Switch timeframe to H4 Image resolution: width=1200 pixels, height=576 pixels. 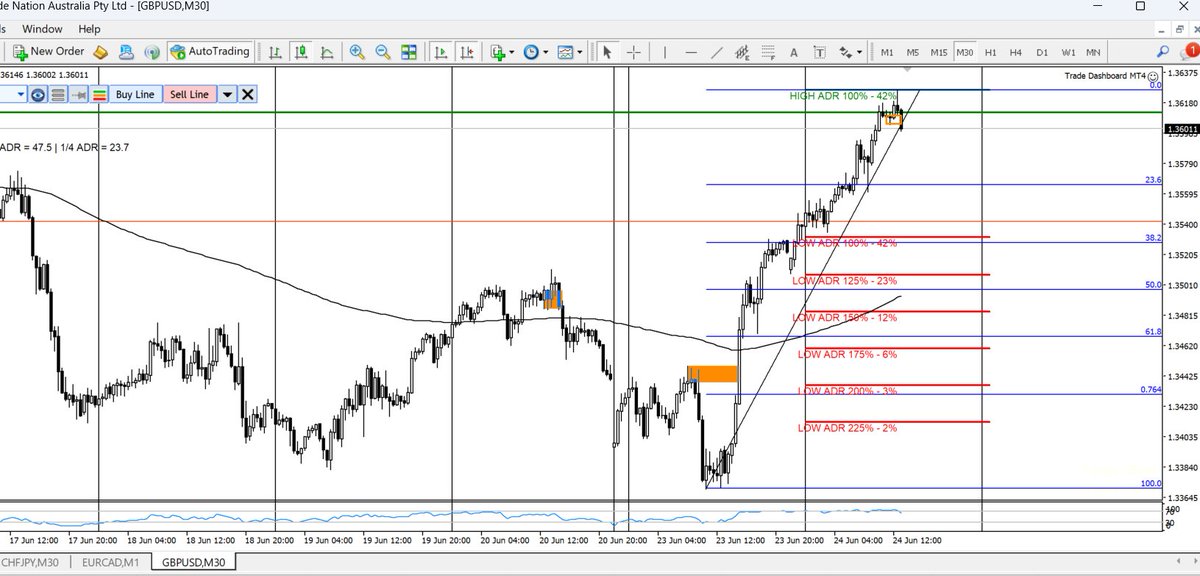1015,51
